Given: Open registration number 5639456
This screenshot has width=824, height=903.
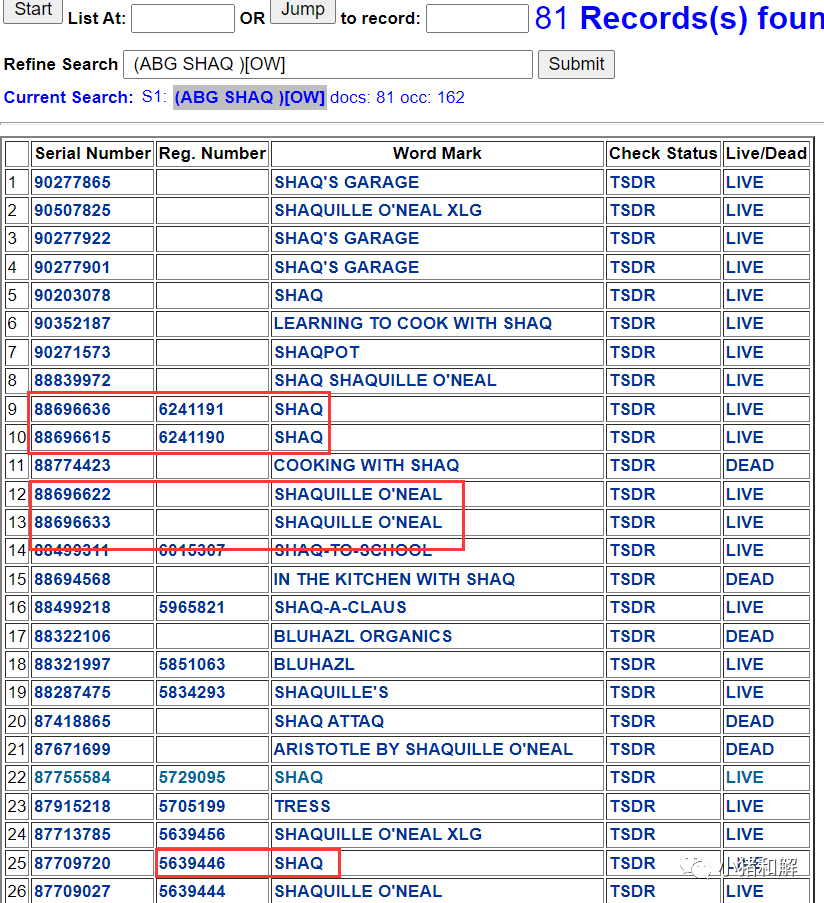Looking at the screenshot, I should point(191,834).
